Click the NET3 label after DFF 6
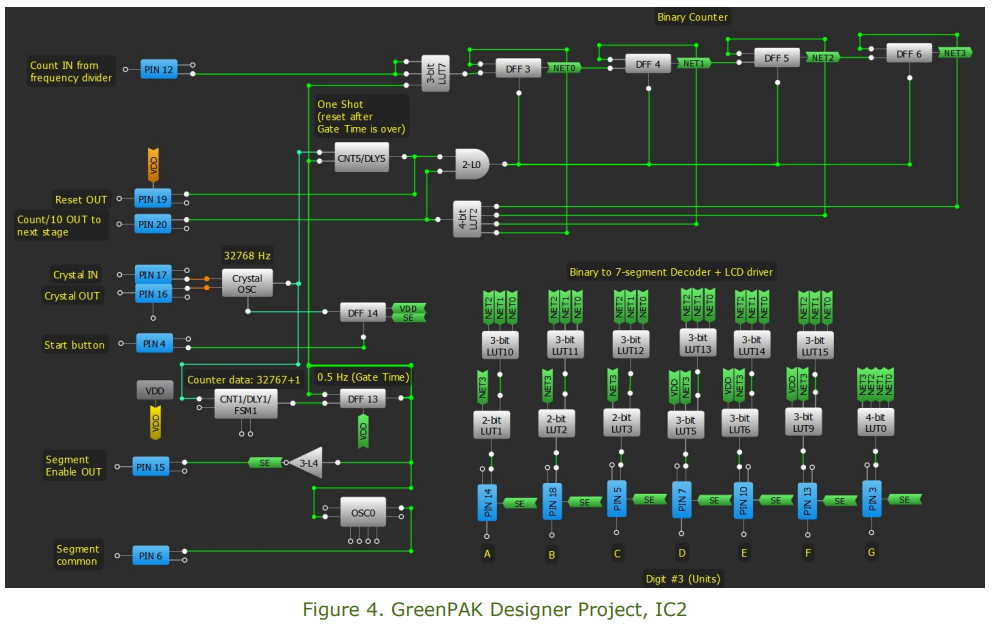The height and width of the screenshot is (629, 992). click(x=955, y=53)
